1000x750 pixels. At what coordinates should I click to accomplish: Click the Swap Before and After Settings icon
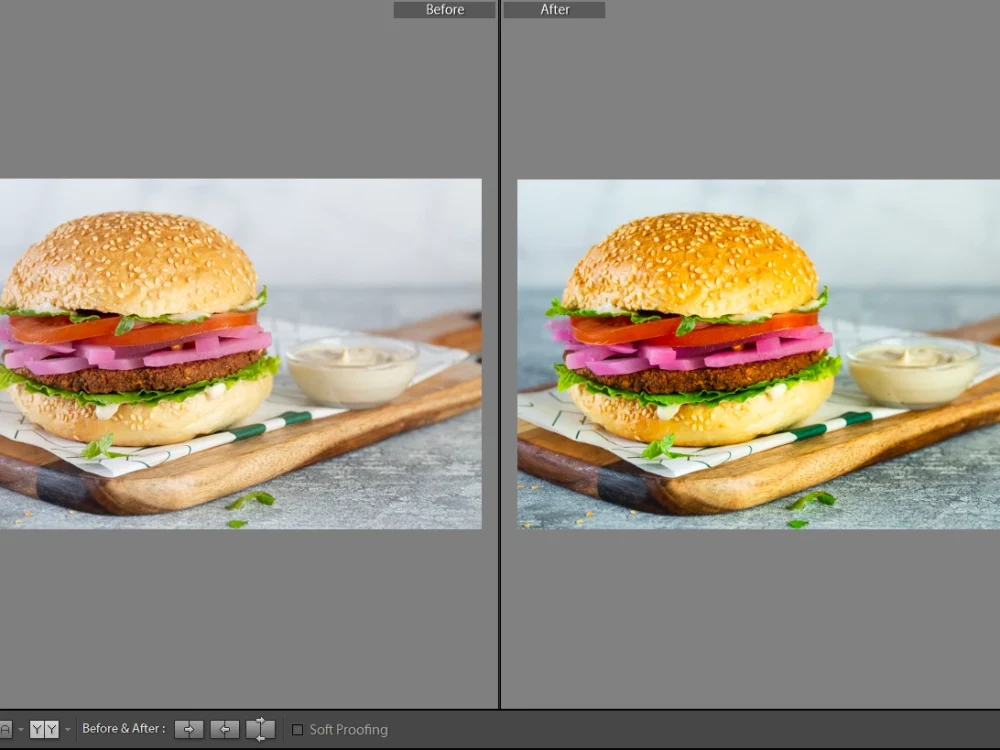coord(260,729)
